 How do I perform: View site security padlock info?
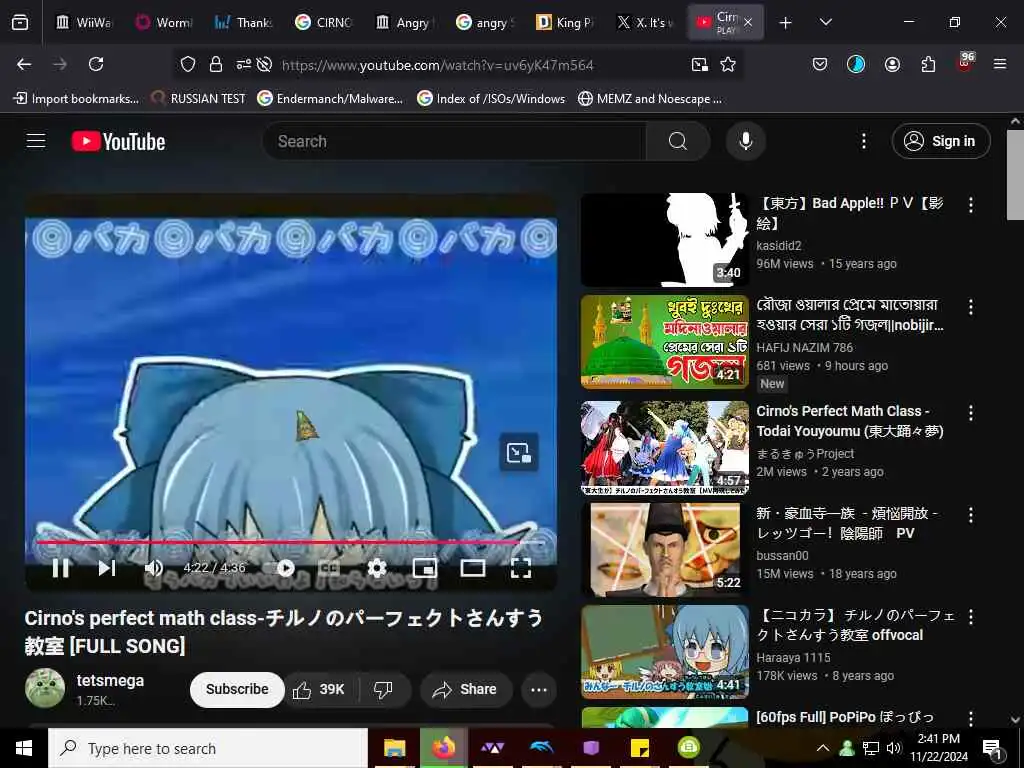pyautogui.click(x=216, y=64)
